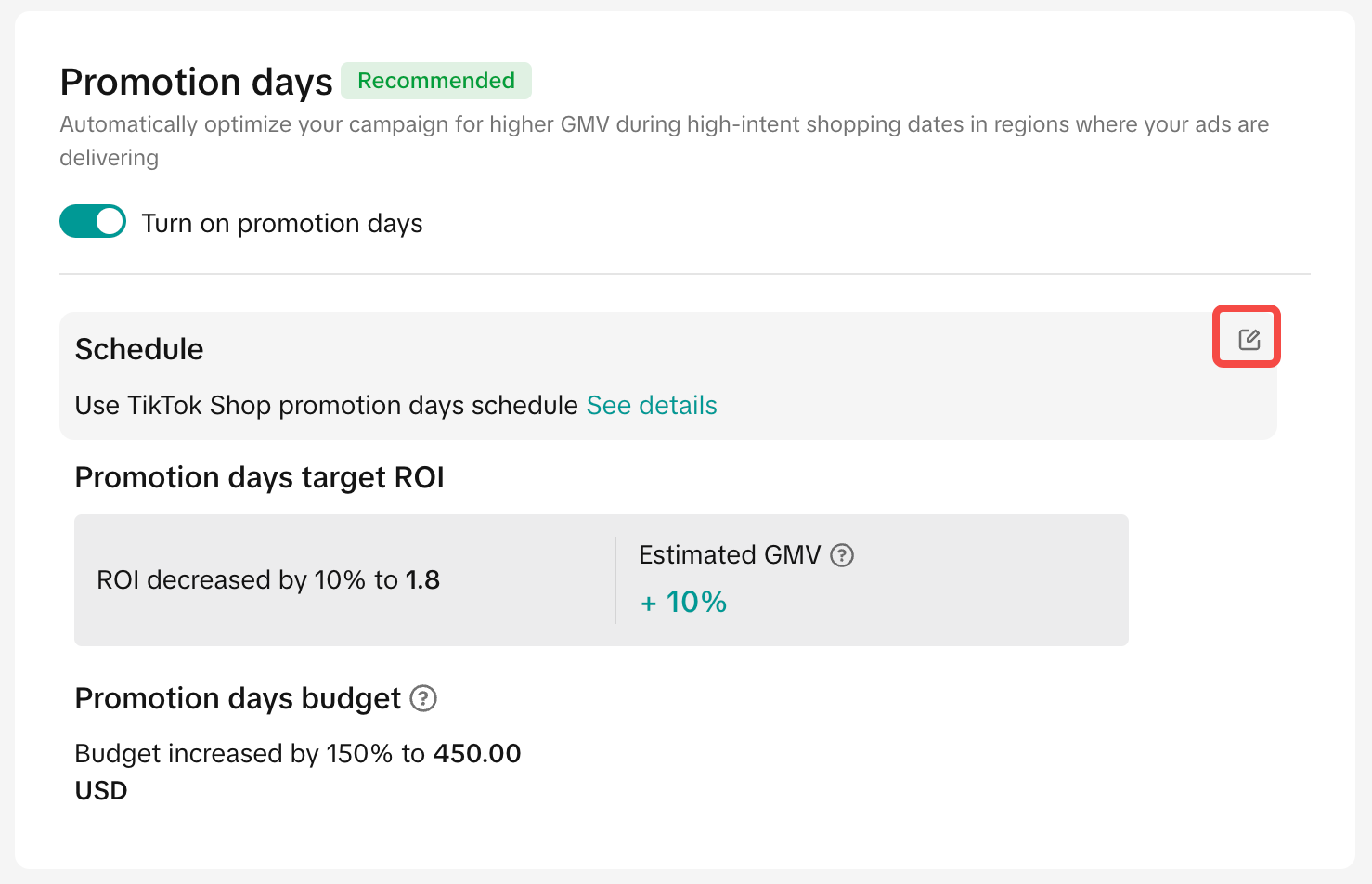Viewport: 1372px width, 884px height.
Task: Click the "ROI decreased by 10%" text
Action: tap(231, 580)
